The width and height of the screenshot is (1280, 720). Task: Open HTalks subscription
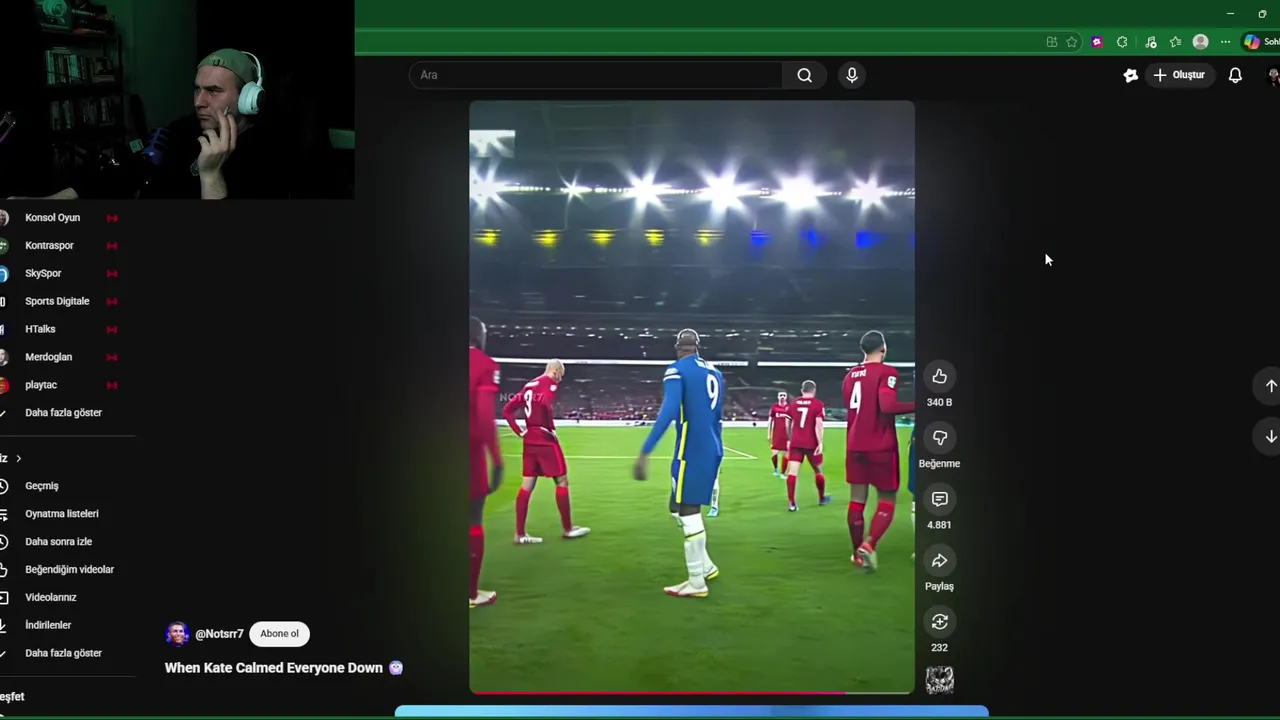[x=40, y=329]
